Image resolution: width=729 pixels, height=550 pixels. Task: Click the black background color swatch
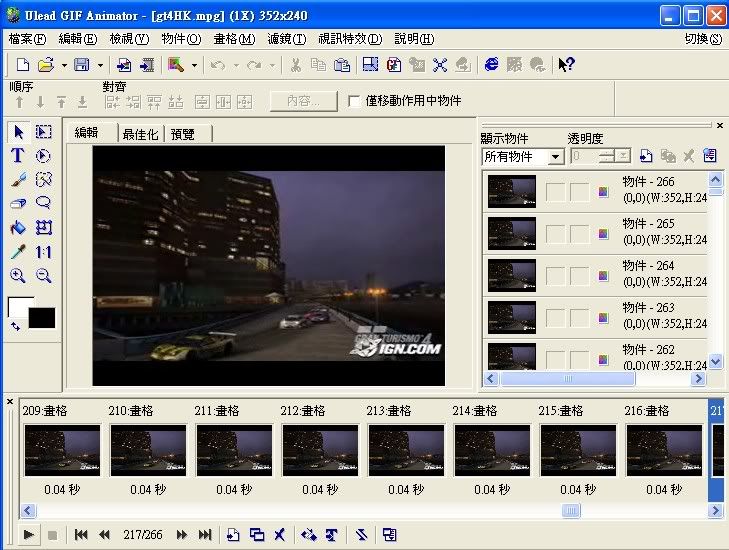point(42,318)
